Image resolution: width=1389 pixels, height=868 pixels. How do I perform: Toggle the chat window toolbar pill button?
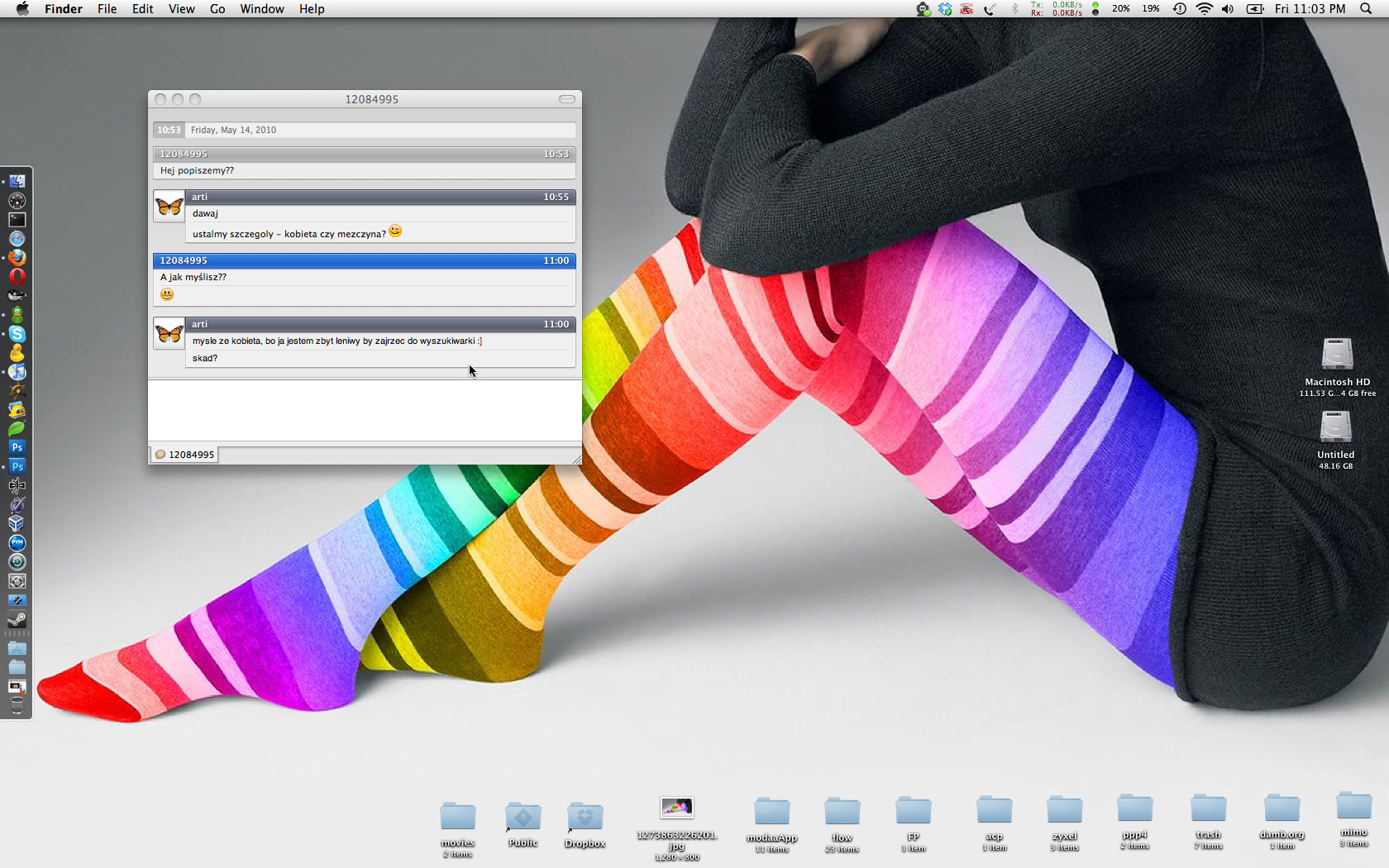tap(566, 99)
